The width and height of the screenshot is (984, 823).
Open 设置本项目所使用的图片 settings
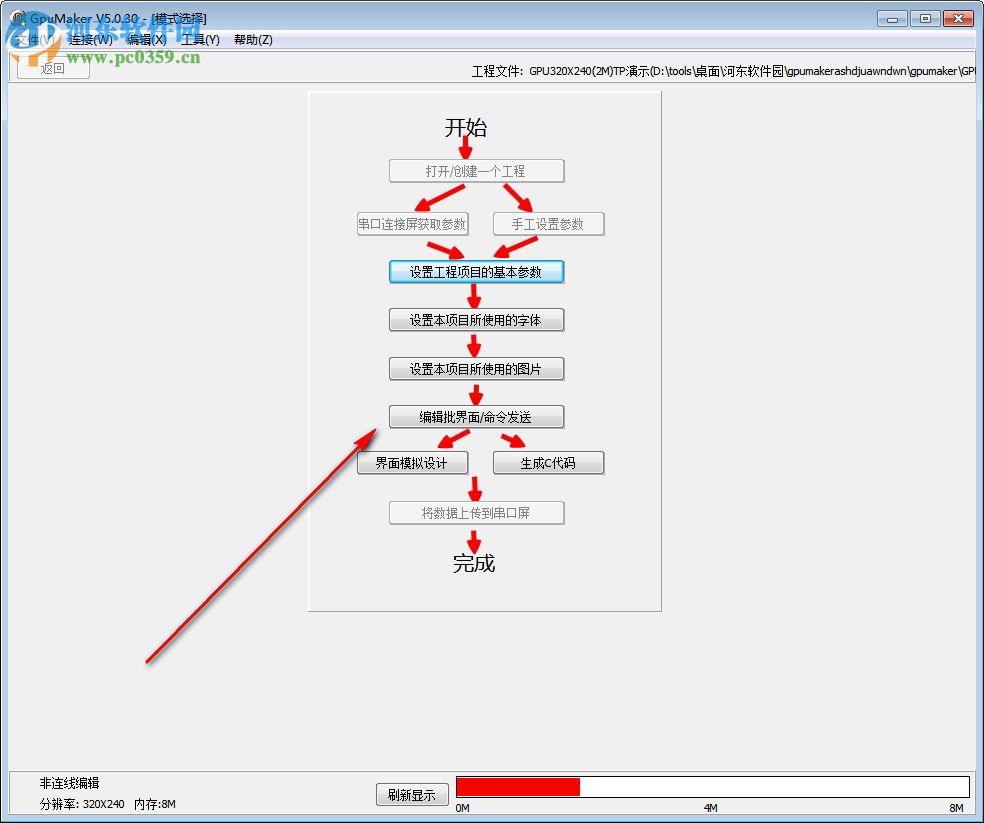coord(476,368)
